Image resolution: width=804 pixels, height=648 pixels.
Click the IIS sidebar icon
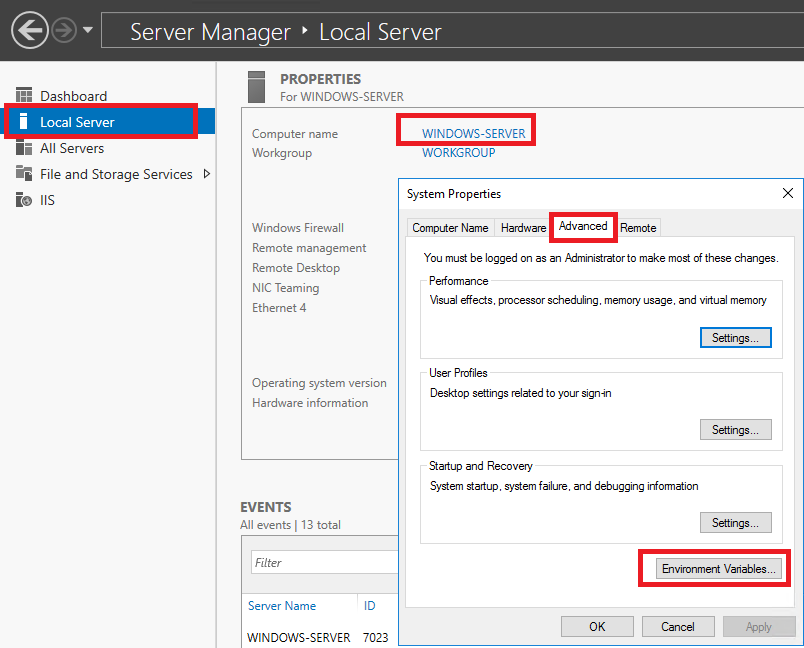[24, 199]
